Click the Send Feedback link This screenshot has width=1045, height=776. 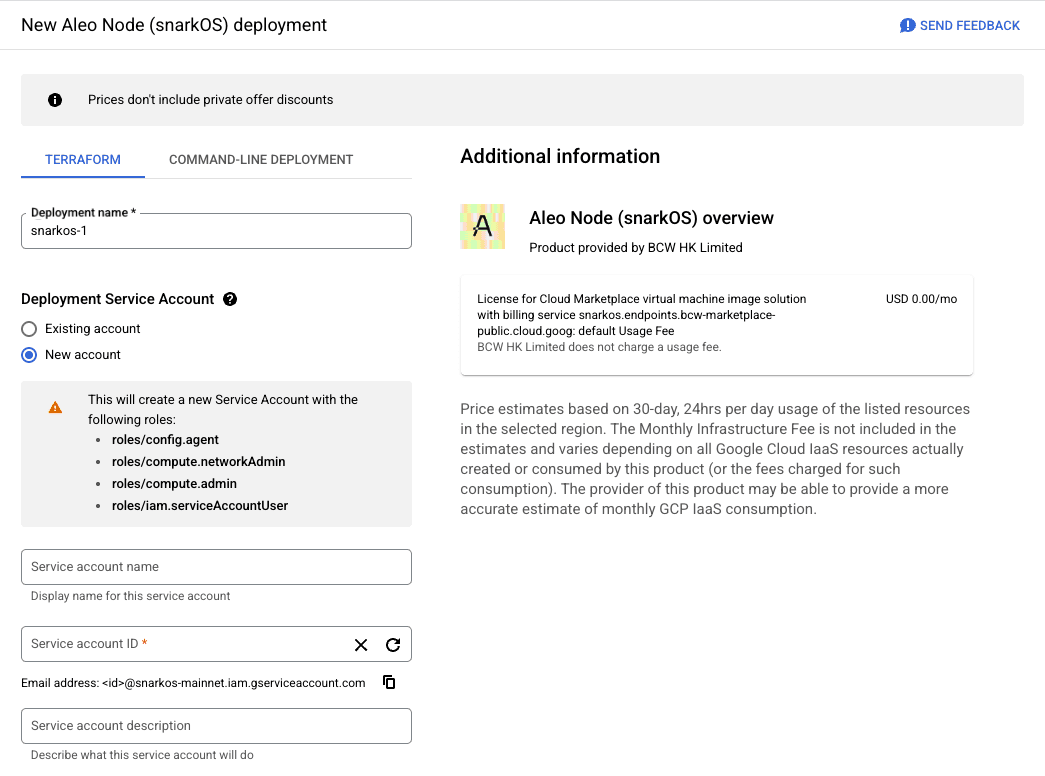click(x=969, y=25)
